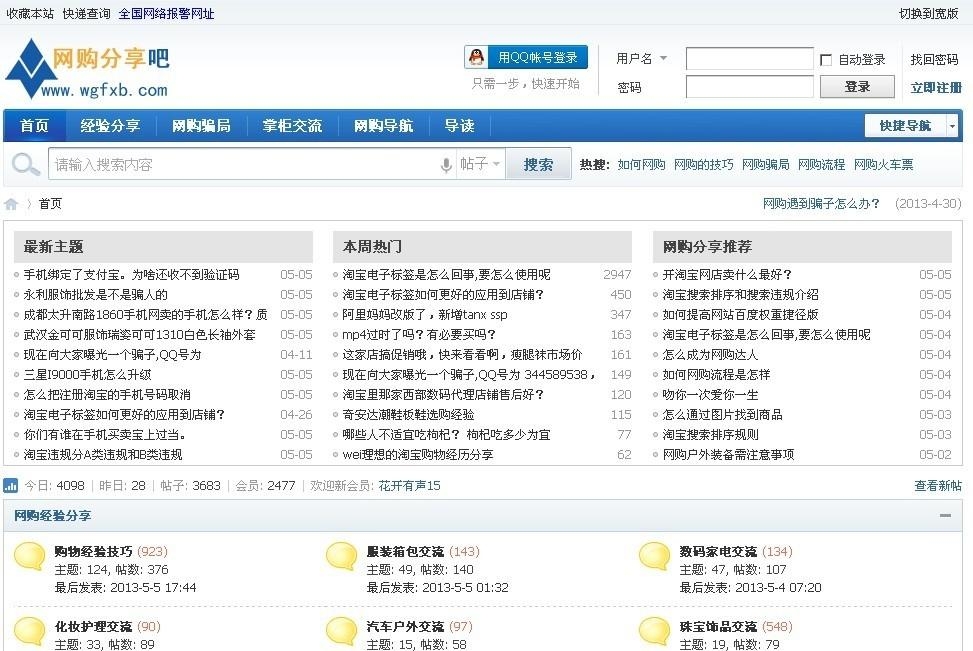Open the 用户名 dropdown arrow

[662, 58]
